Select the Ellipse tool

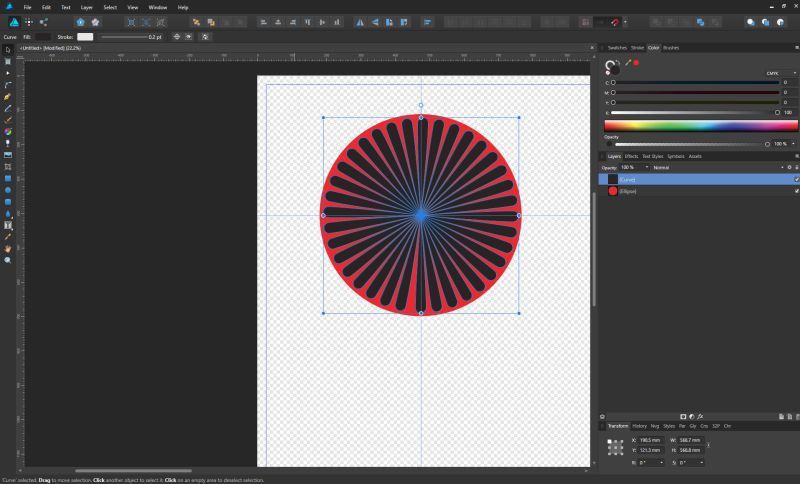(8, 190)
